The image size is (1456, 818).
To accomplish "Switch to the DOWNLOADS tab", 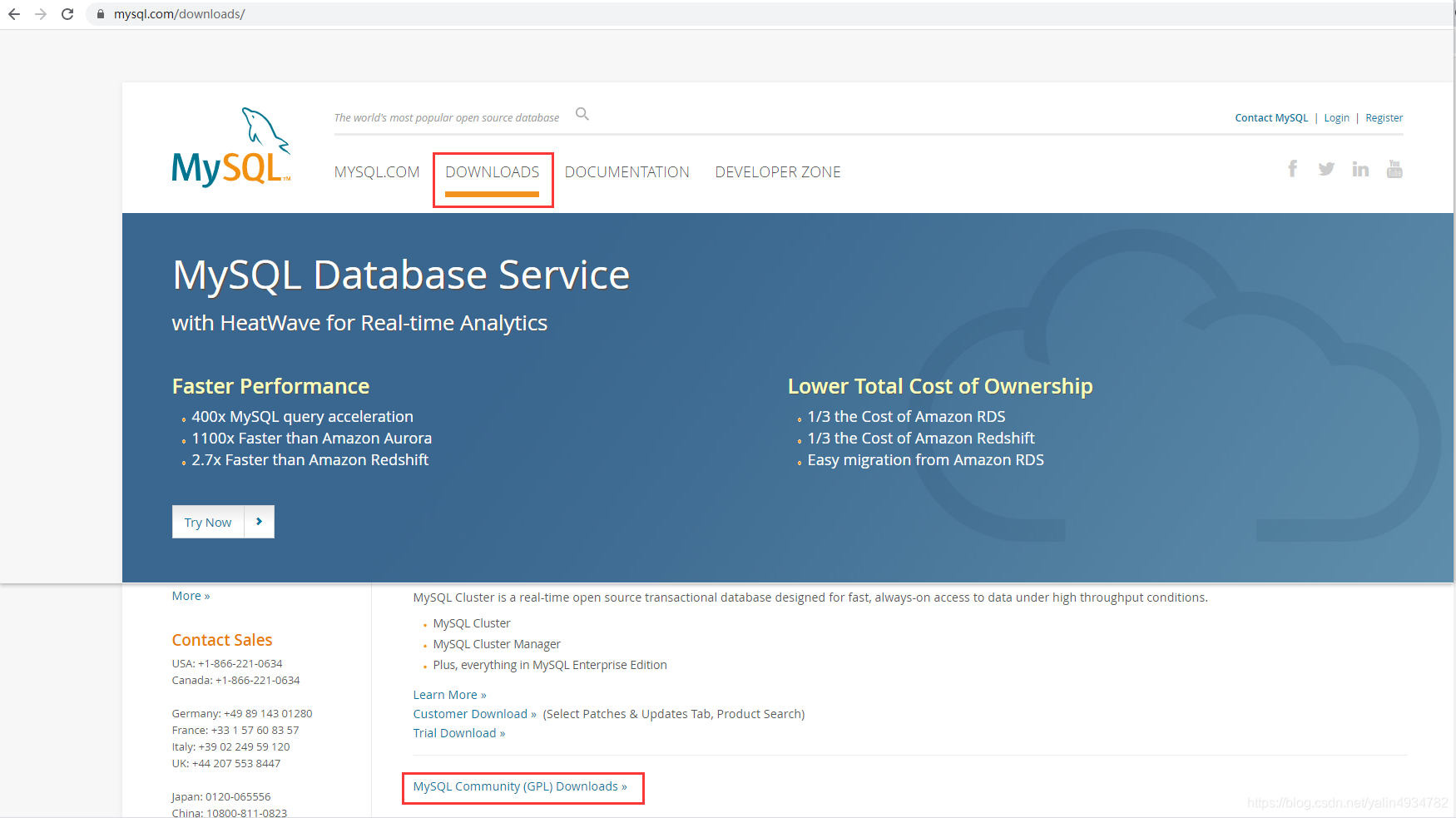I will [493, 171].
